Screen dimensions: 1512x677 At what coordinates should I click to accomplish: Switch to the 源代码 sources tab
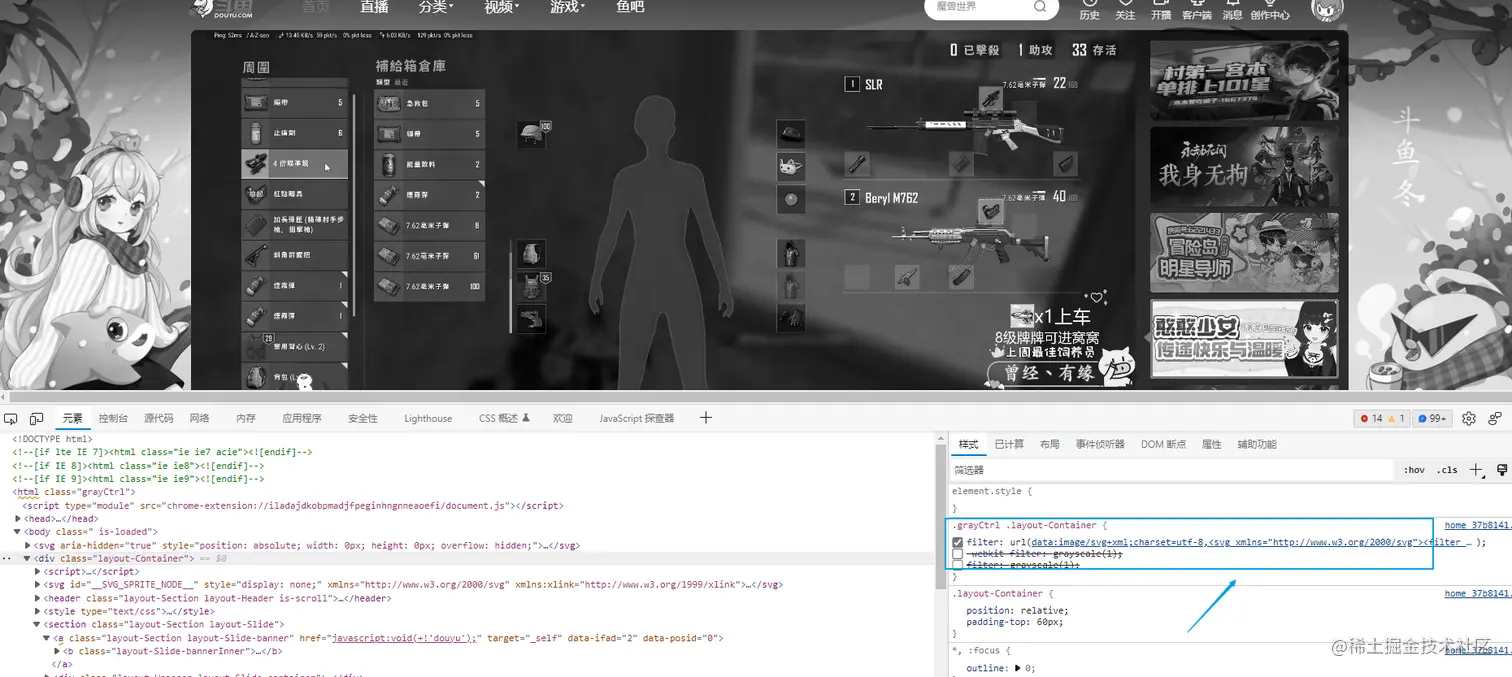tap(158, 418)
